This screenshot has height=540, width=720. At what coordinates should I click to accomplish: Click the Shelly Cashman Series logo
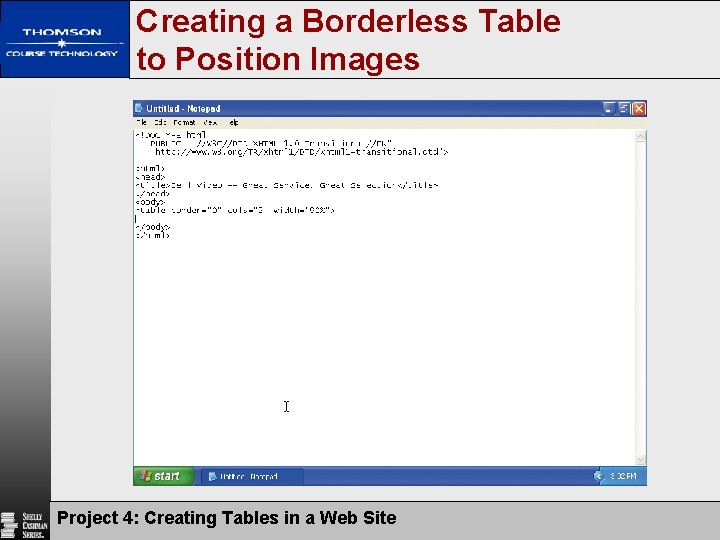pyautogui.click(x=25, y=525)
